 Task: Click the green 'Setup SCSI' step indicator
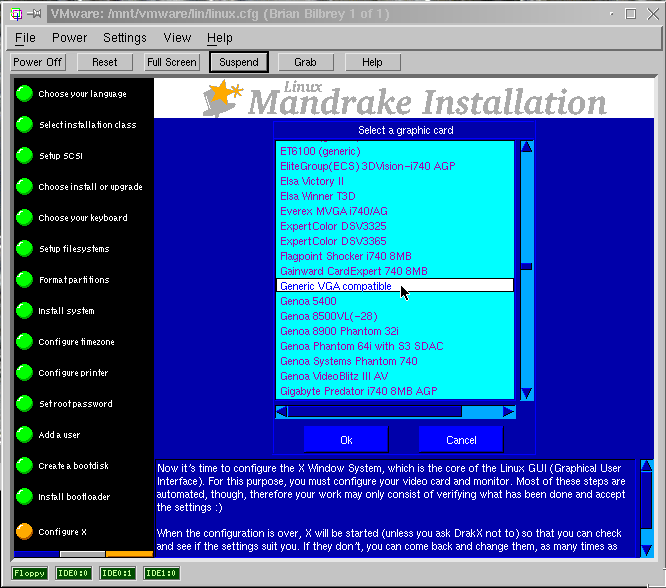[24, 156]
